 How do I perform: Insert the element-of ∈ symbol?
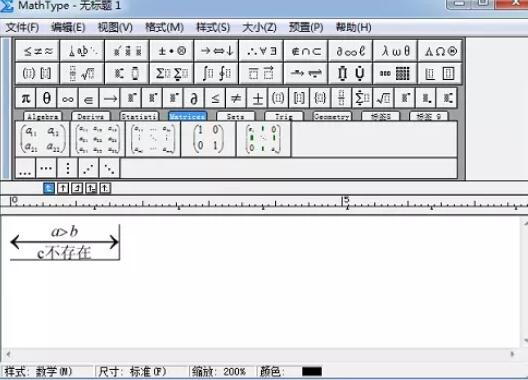point(89,98)
